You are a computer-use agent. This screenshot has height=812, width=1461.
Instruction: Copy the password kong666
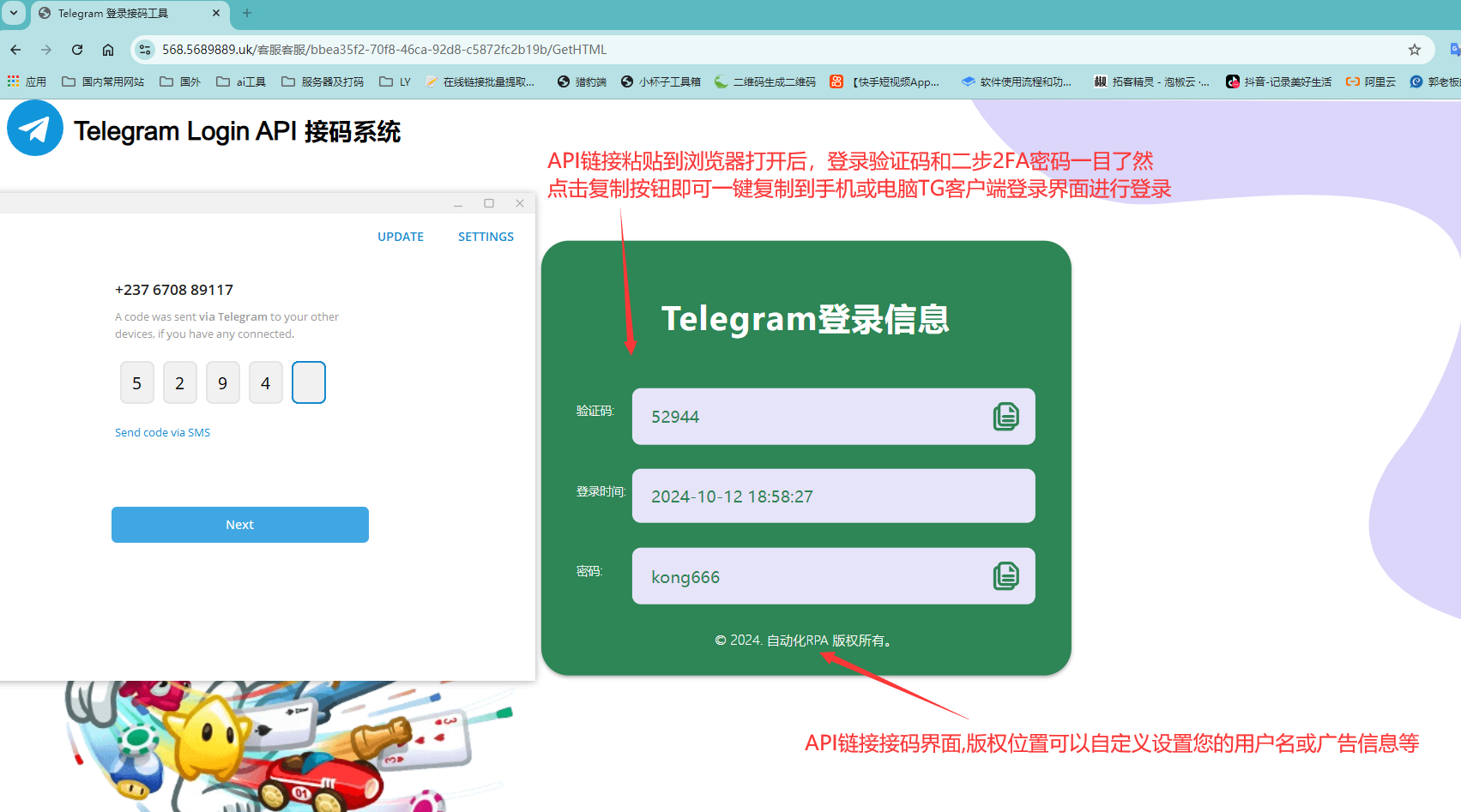[1005, 576]
